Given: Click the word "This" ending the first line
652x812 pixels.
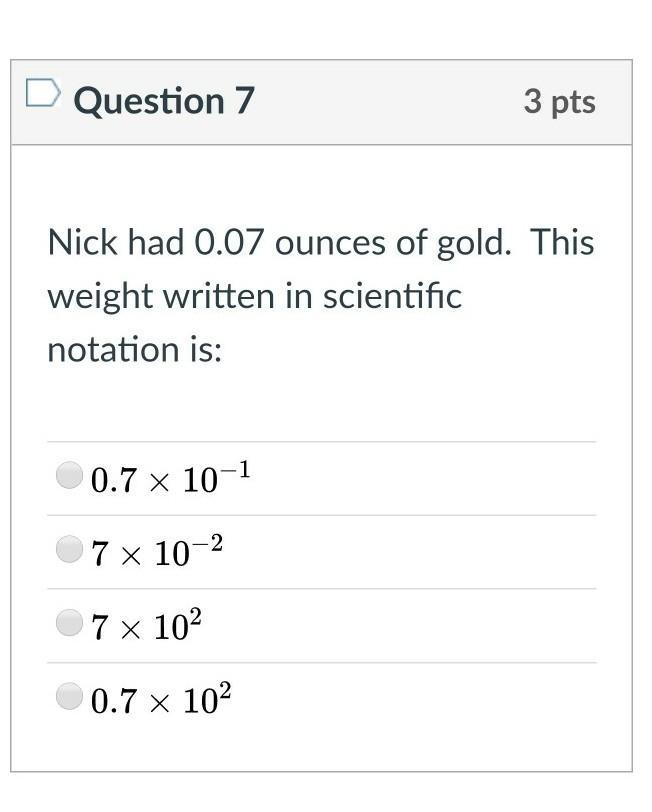Looking at the screenshot, I should [x=562, y=243].
